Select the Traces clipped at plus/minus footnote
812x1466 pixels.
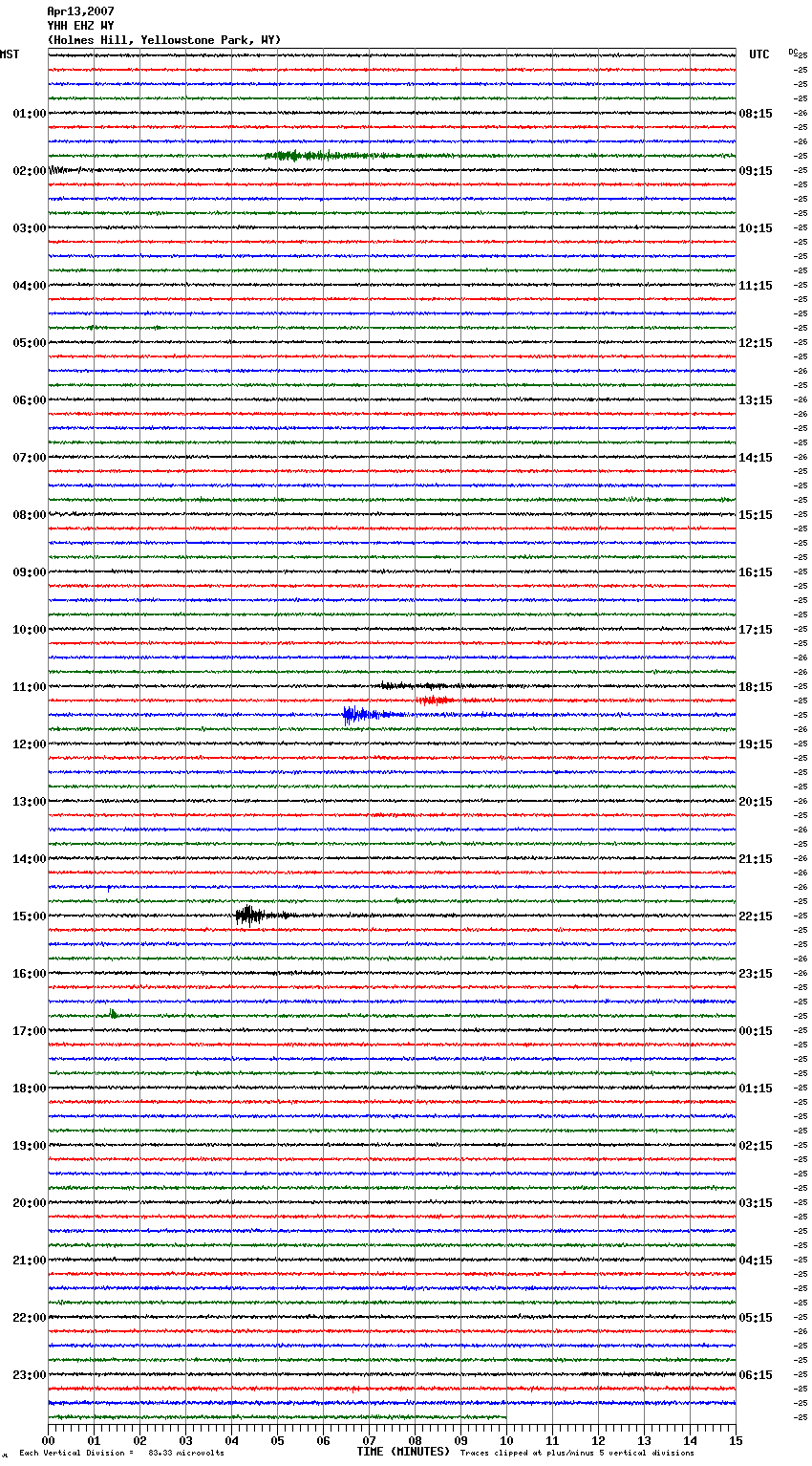click(577, 1454)
